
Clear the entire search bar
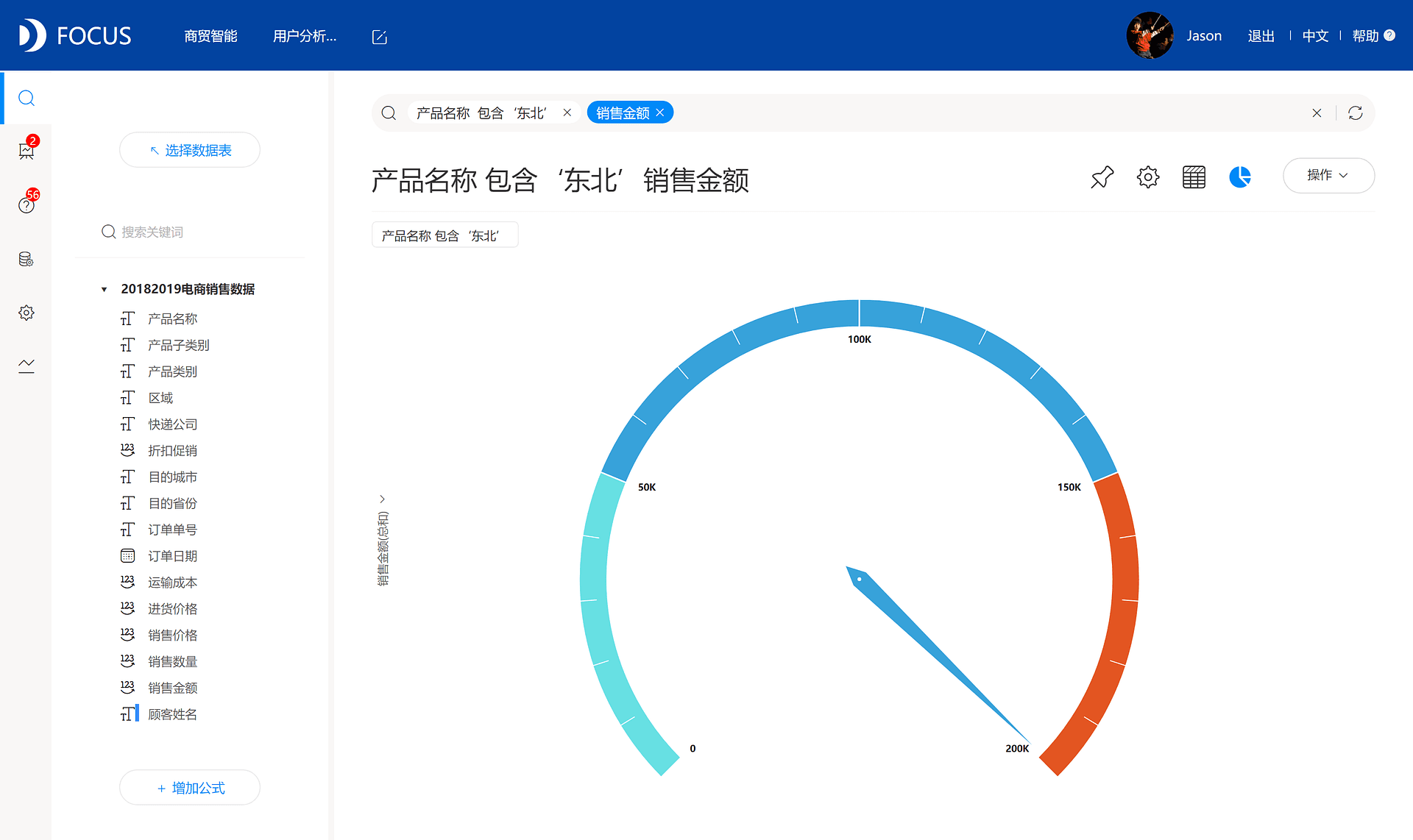[1317, 113]
